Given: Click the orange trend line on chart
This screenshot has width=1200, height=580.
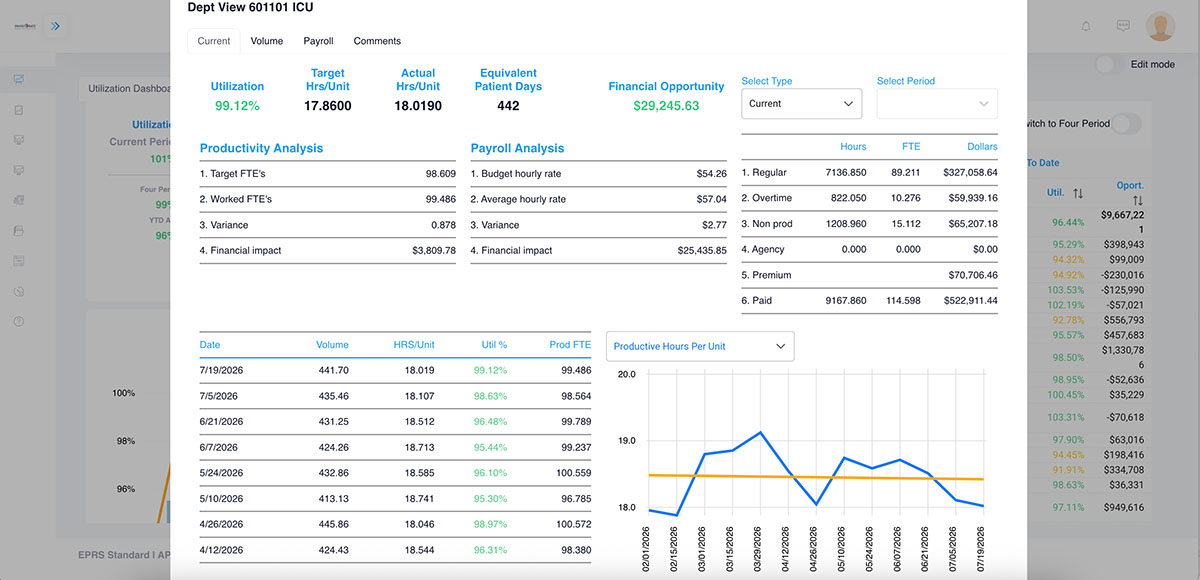Looking at the screenshot, I should pos(816,477).
